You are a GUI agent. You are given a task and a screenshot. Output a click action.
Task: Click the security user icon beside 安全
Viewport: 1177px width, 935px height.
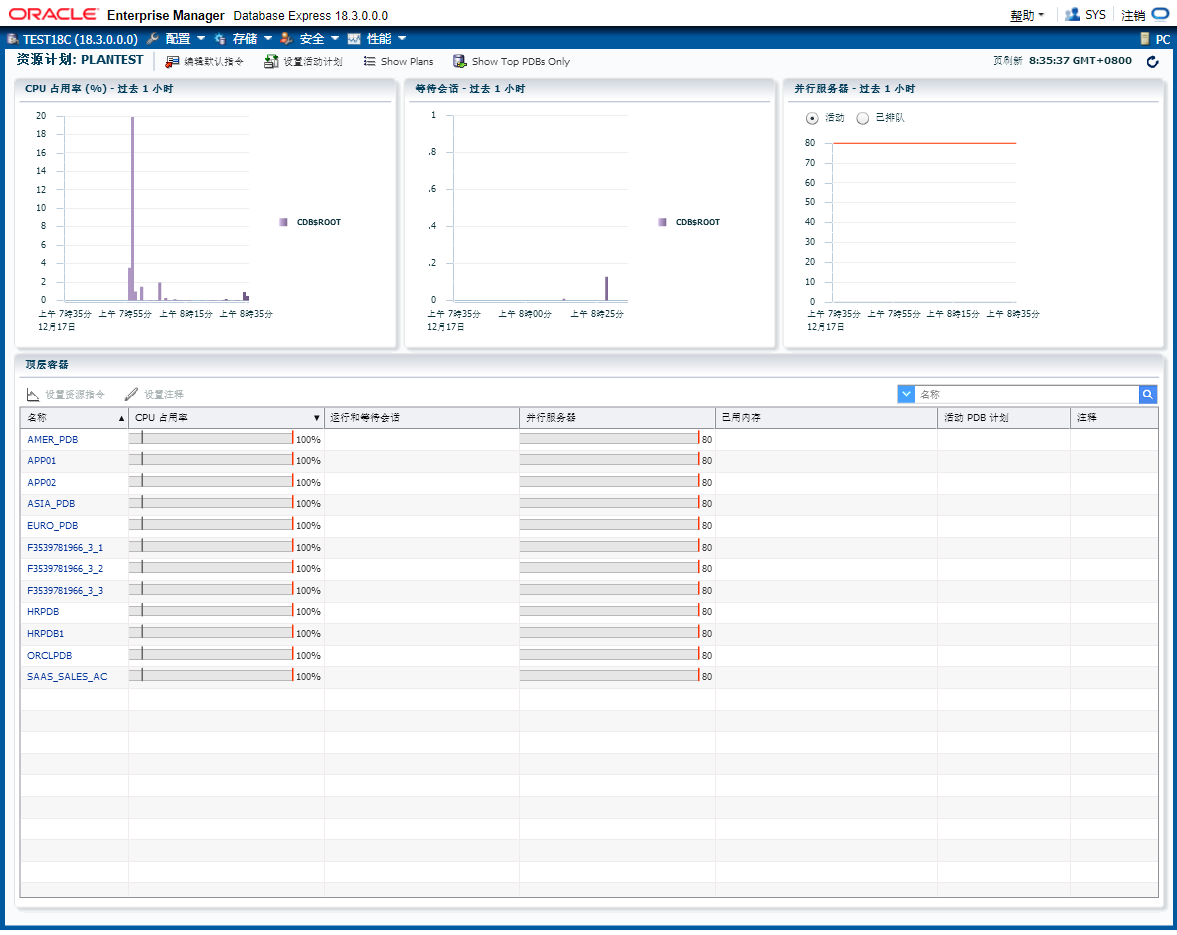pos(286,39)
